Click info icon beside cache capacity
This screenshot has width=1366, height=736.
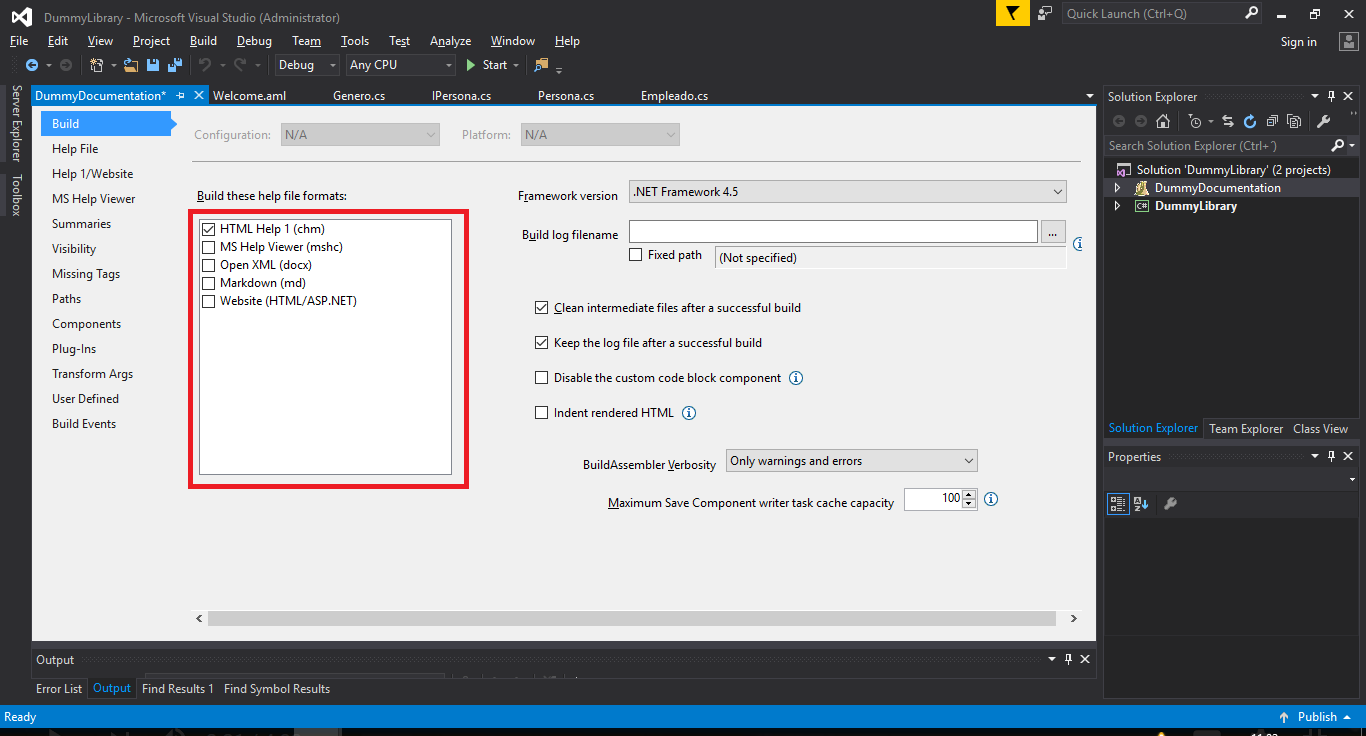991,499
